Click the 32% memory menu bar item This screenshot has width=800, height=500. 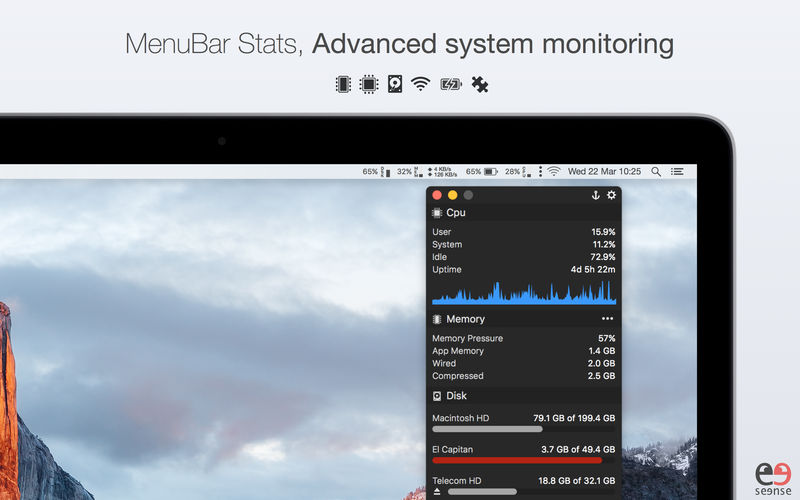tap(410, 171)
